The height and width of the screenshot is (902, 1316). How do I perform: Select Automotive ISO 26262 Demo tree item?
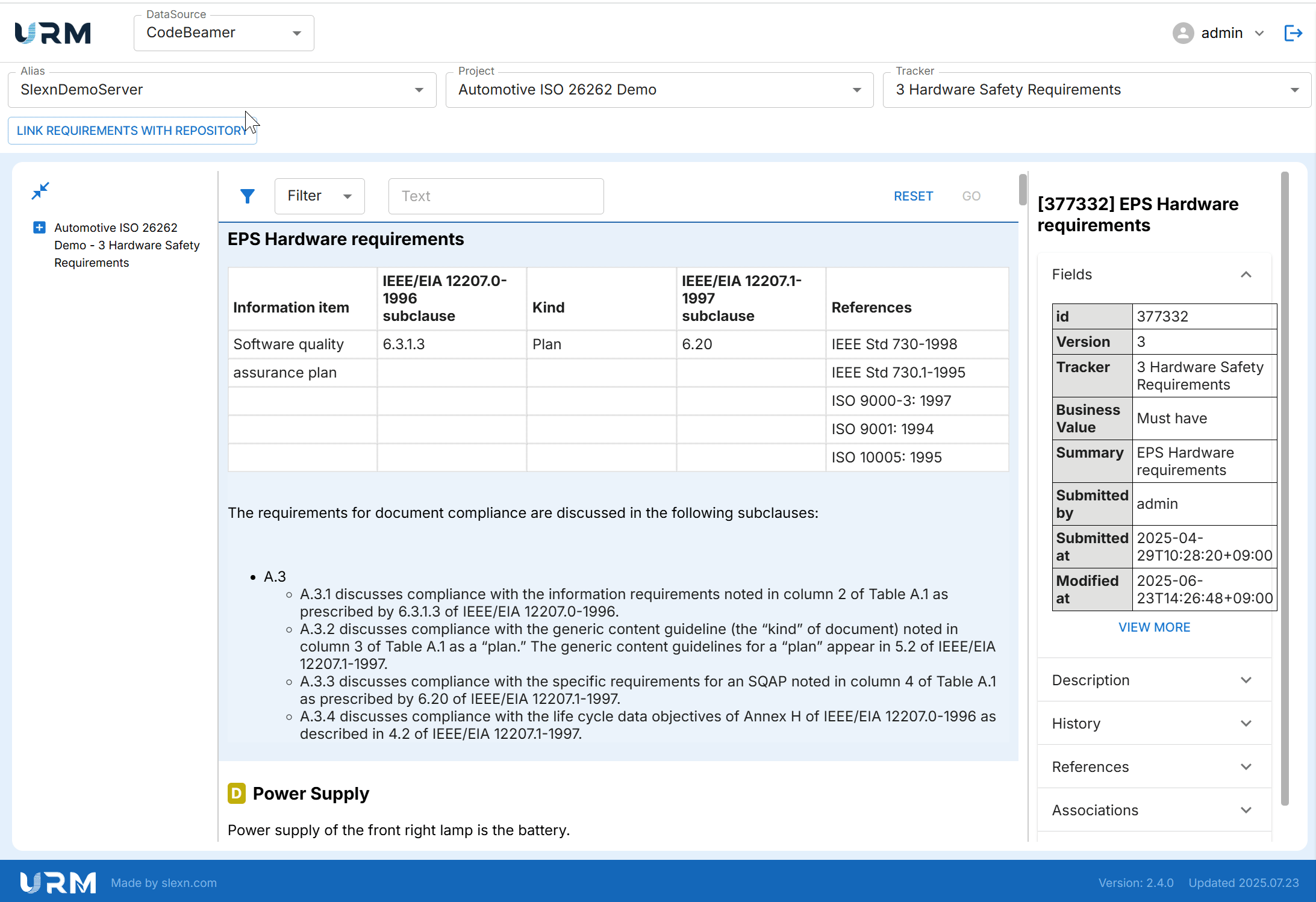(126, 245)
